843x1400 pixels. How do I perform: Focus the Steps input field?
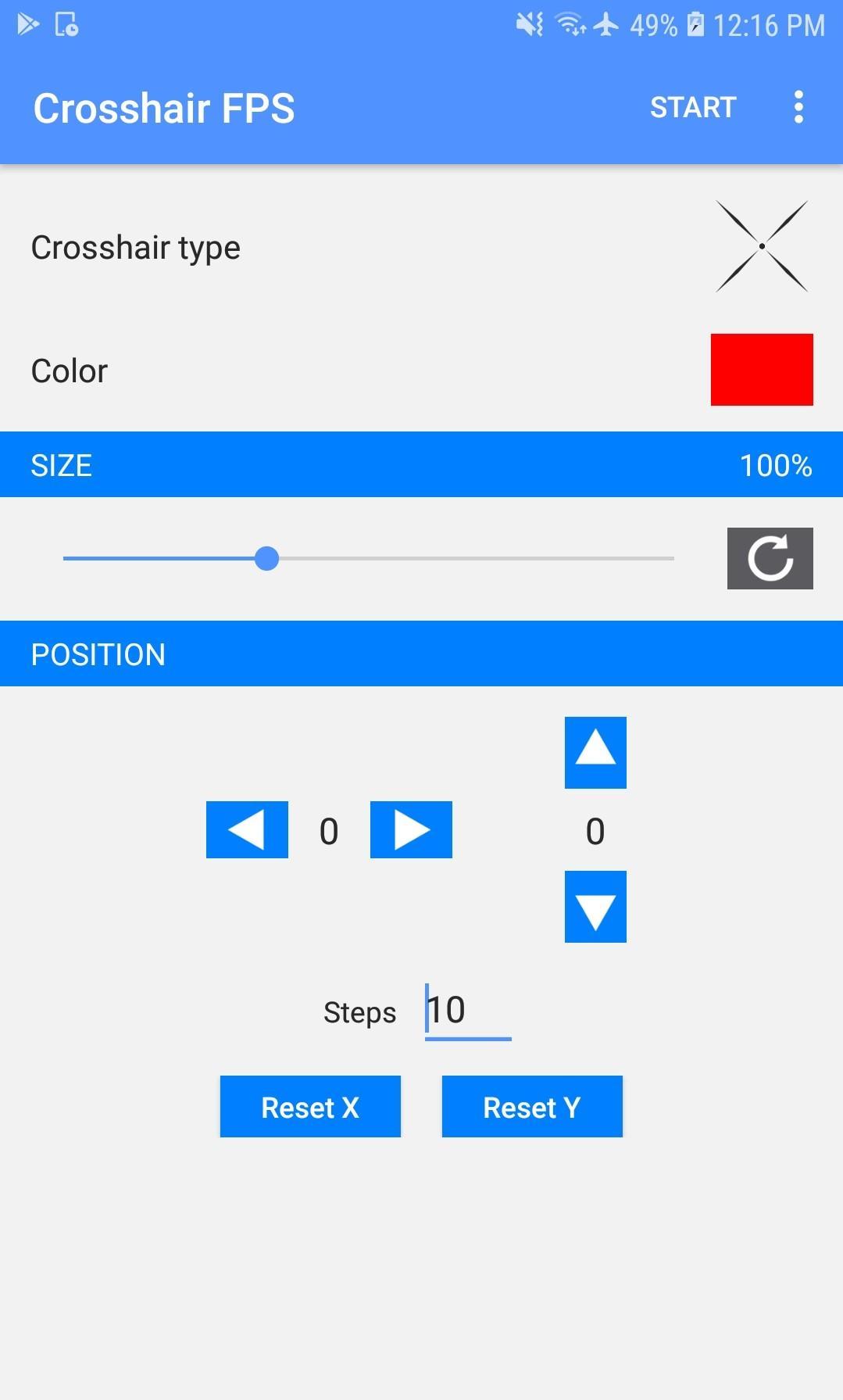[468, 1011]
